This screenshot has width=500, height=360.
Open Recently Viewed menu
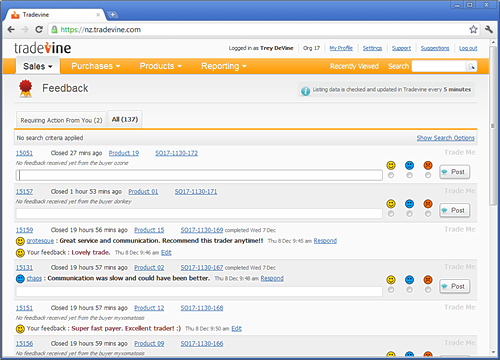(354, 66)
